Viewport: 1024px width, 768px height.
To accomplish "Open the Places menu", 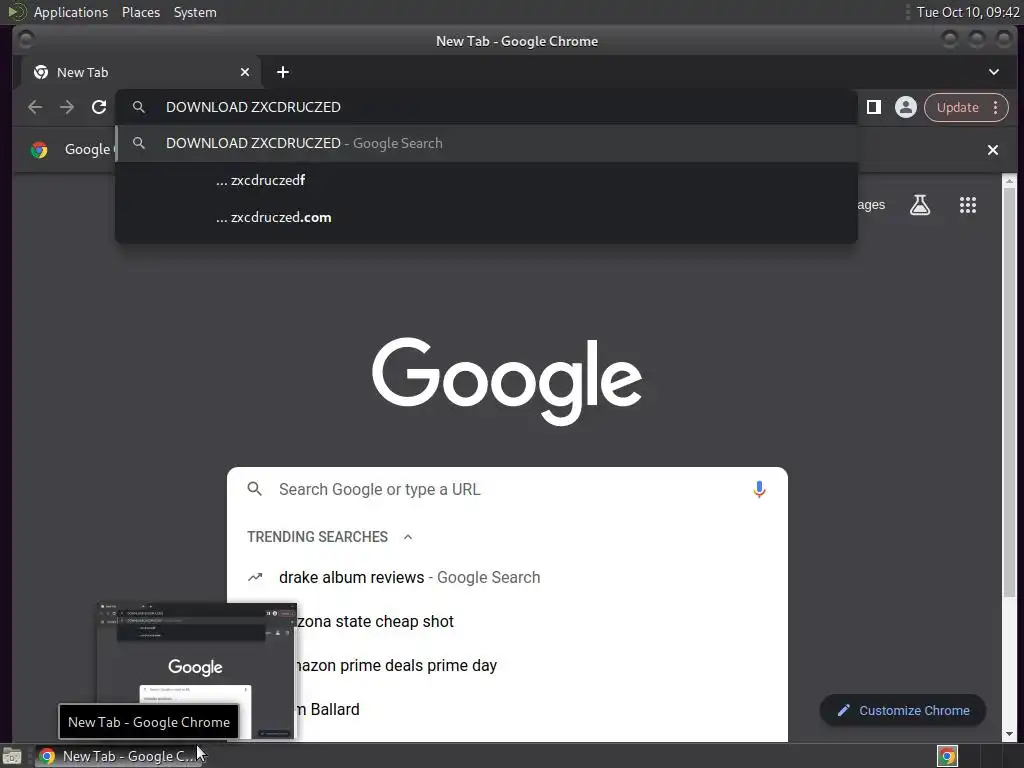I will [141, 12].
